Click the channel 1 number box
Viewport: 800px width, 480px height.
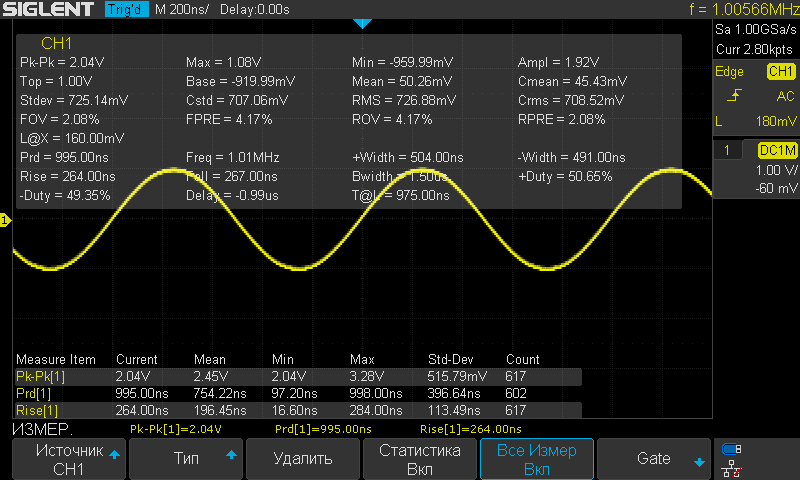(x=727, y=150)
